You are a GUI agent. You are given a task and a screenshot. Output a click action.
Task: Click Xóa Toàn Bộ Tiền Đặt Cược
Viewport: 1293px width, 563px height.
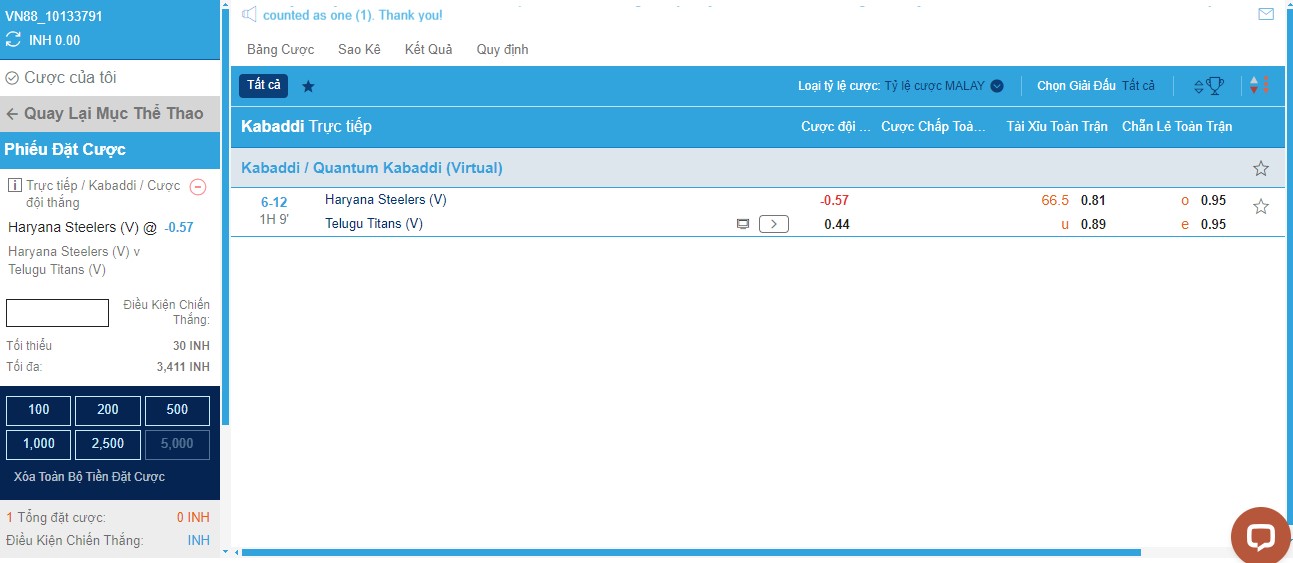point(90,477)
